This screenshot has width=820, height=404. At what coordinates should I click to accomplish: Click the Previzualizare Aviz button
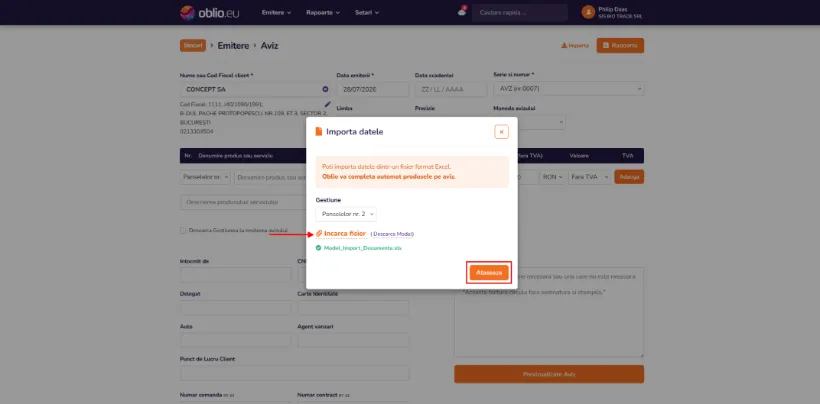click(x=549, y=374)
